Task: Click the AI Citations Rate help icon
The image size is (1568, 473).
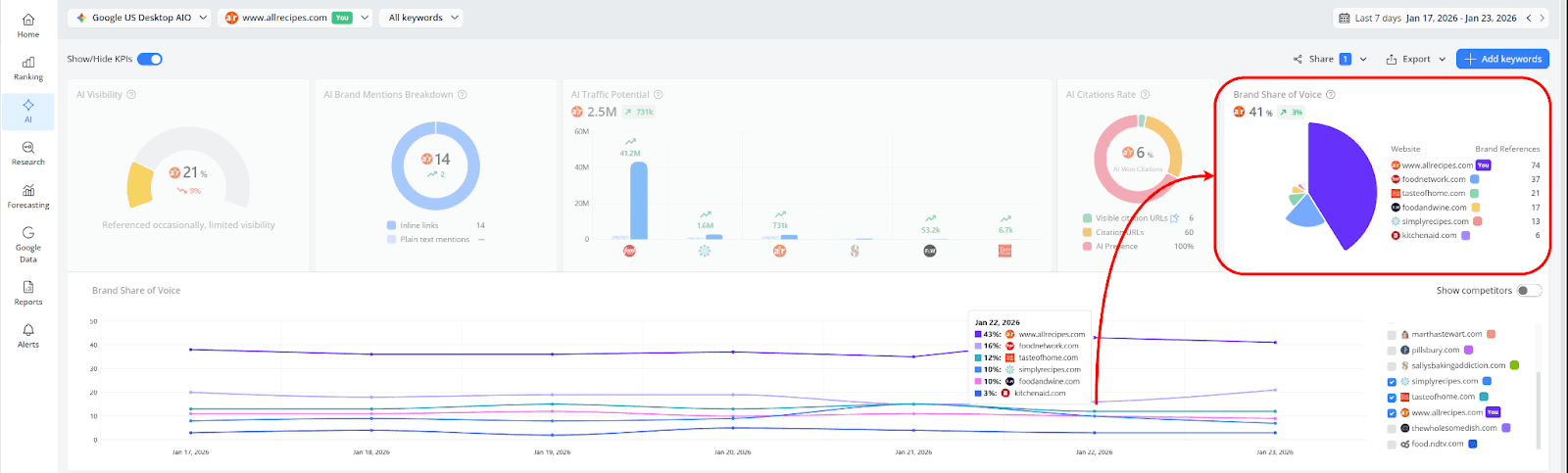Action: (1145, 95)
